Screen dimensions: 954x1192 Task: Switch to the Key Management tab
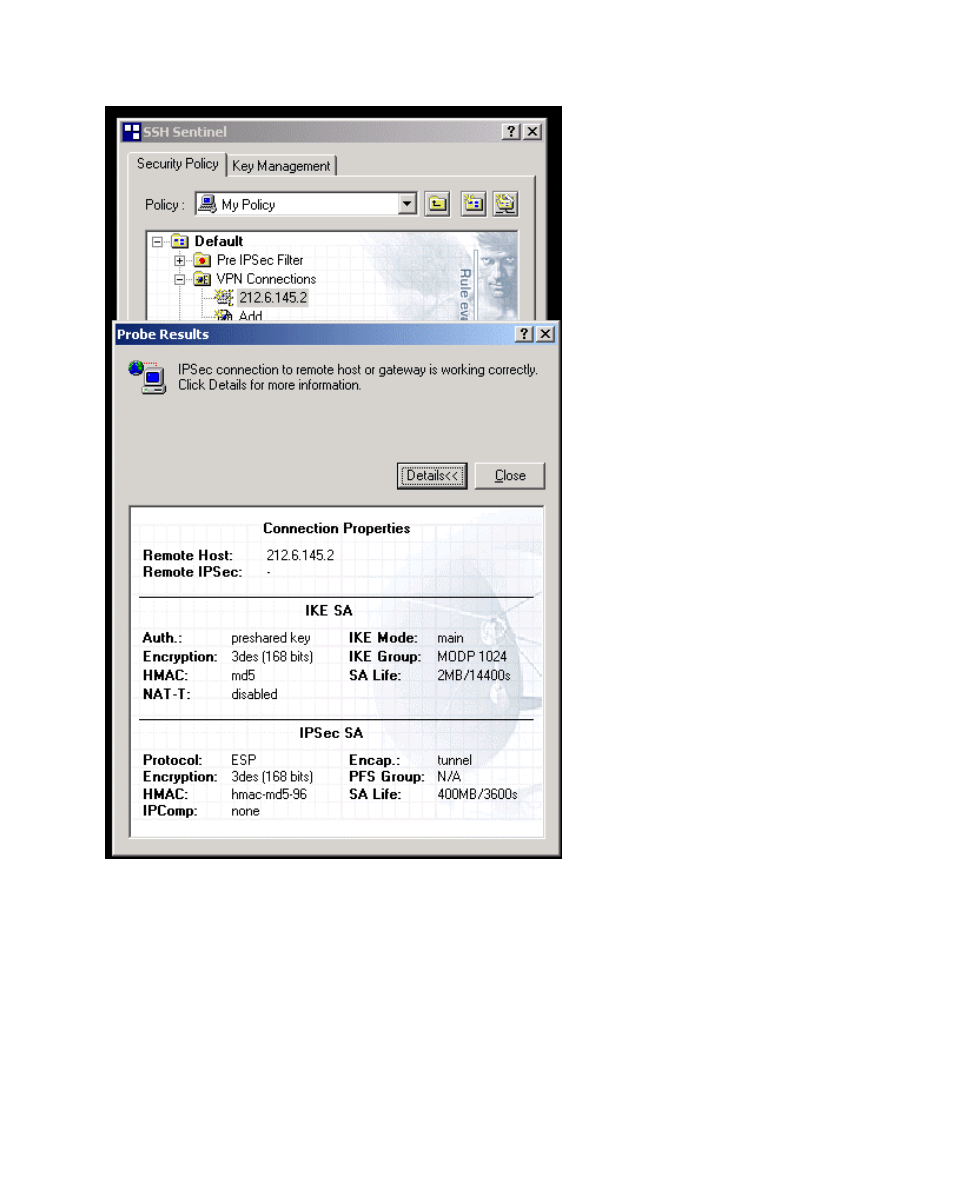[281, 166]
